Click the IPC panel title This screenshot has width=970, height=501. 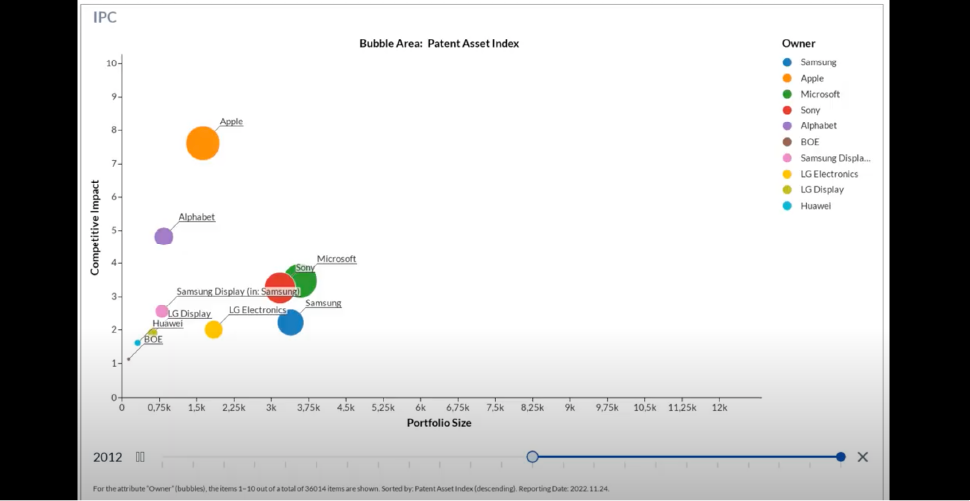(x=105, y=17)
